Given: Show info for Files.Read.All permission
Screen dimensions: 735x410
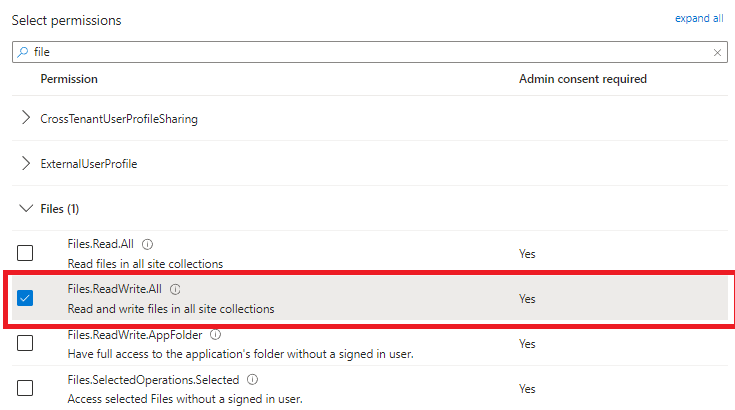Looking at the screenshot, I should pos(147,243).
